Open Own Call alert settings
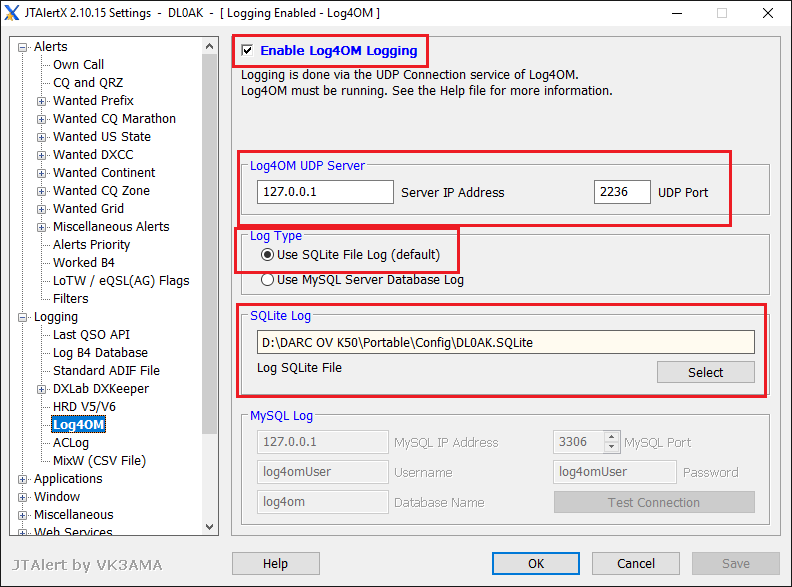 click(x=78, y=65)
